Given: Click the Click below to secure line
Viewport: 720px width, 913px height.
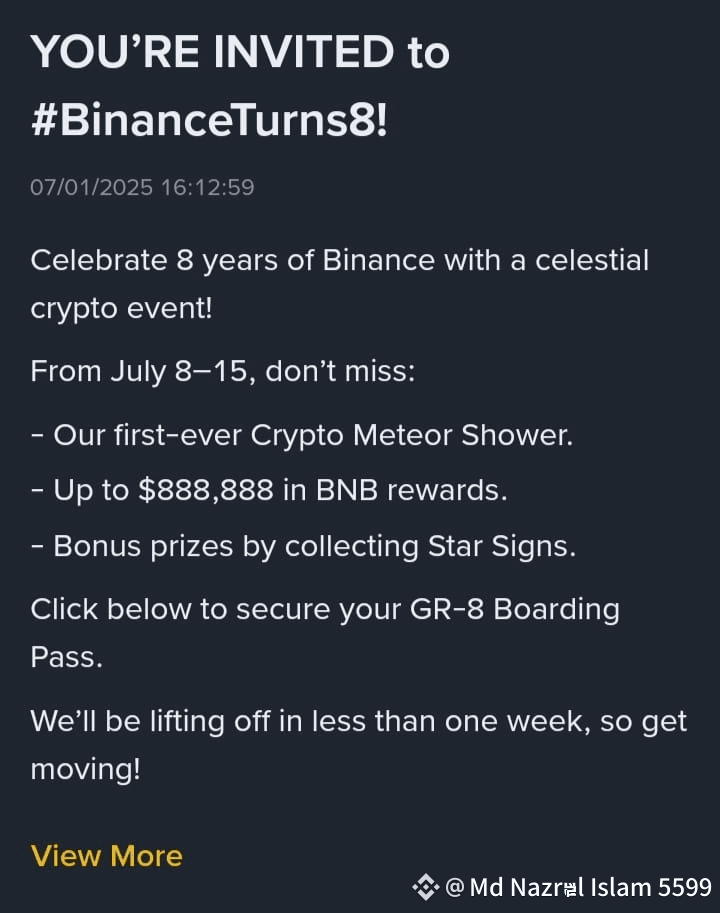Looking at the screenshot, I should (325, 610).
